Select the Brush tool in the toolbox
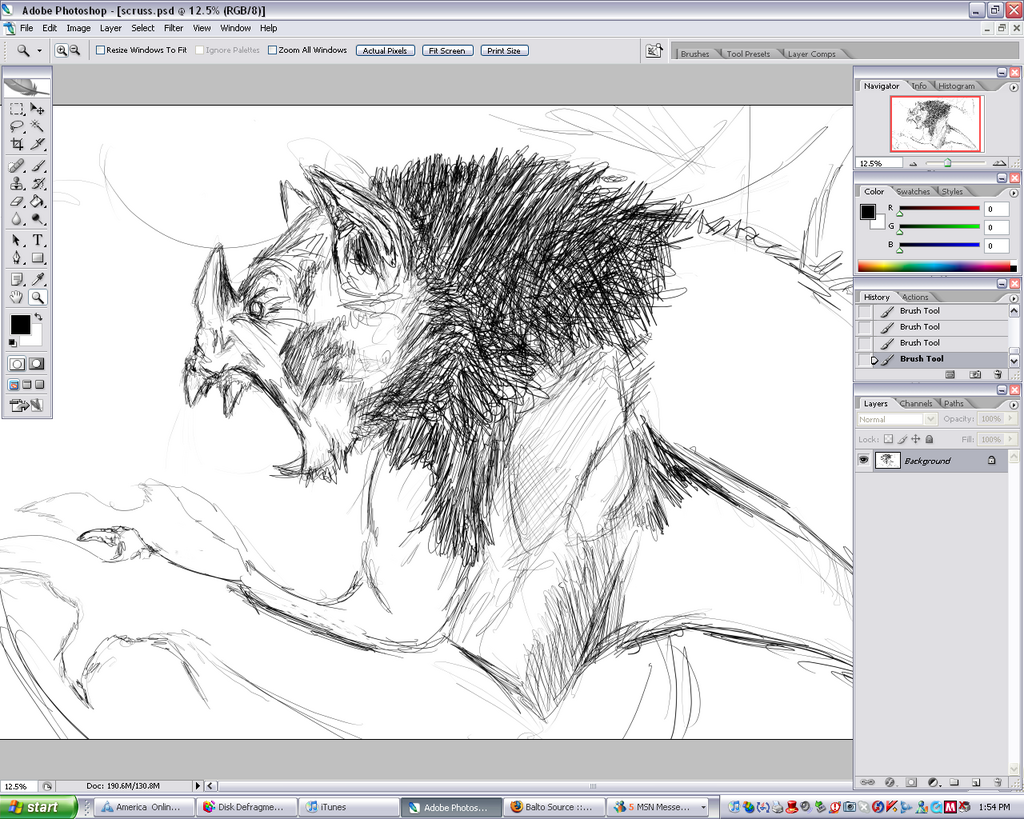1024x819 pixels. pyautogui.click(x=38, y=166)
